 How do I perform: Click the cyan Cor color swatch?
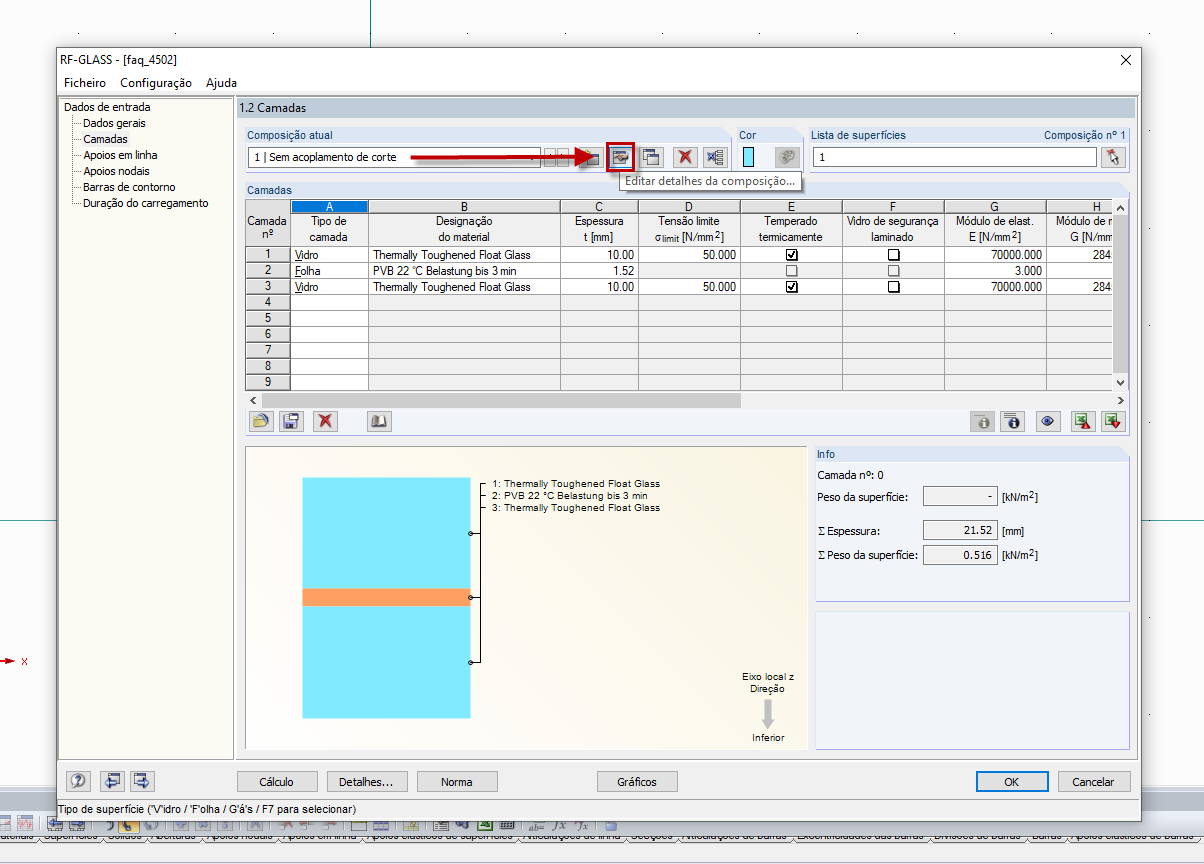point(748,157)
